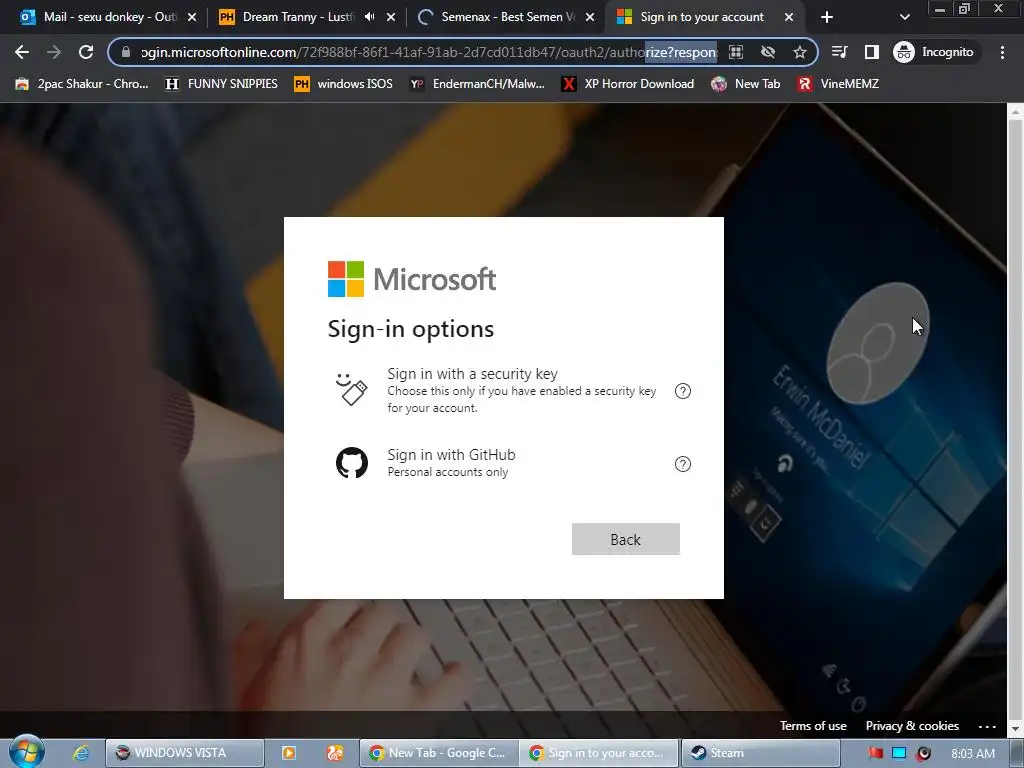Click the Microsoft logo

[412, 280]
